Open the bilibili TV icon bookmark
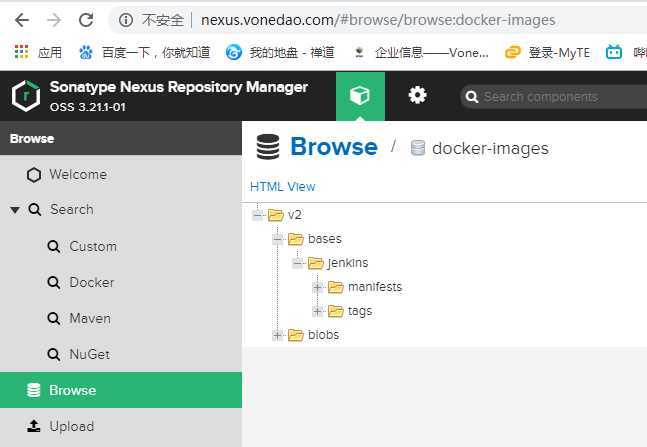647x447 pixels. pos(614,52)
